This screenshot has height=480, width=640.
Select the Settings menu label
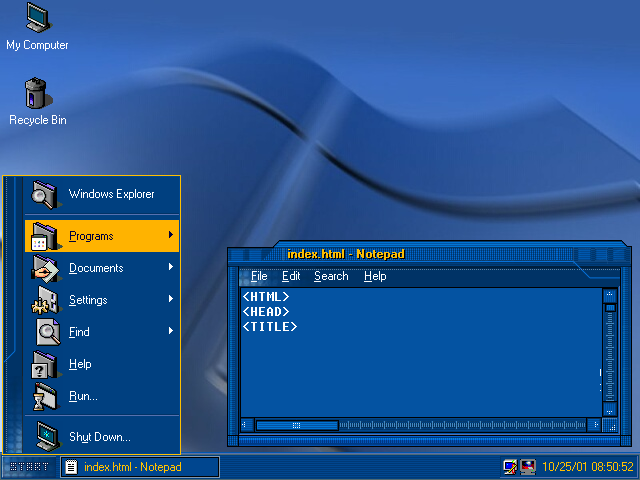88,300
